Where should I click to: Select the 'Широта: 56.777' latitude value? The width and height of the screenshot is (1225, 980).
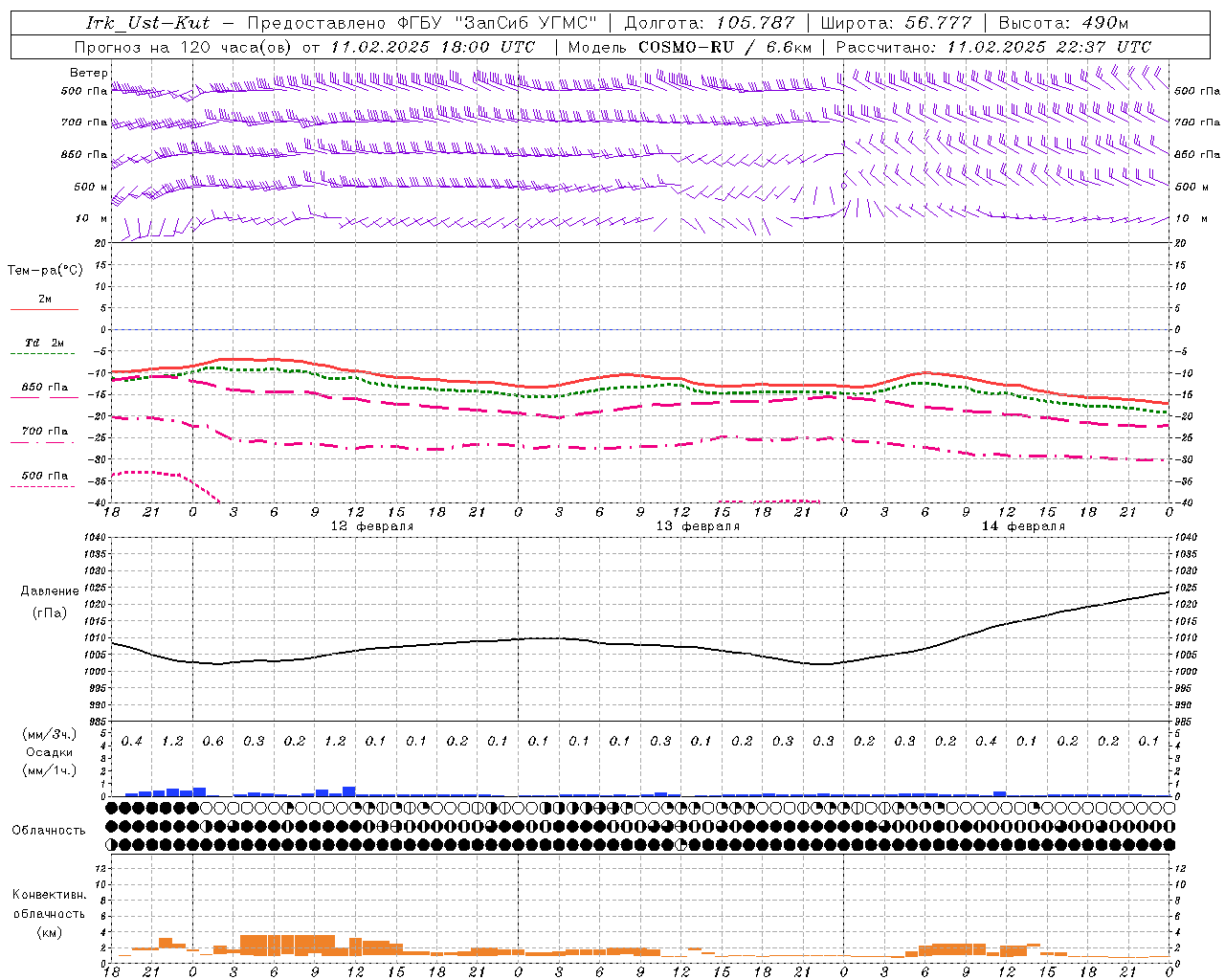pos(896,23)
